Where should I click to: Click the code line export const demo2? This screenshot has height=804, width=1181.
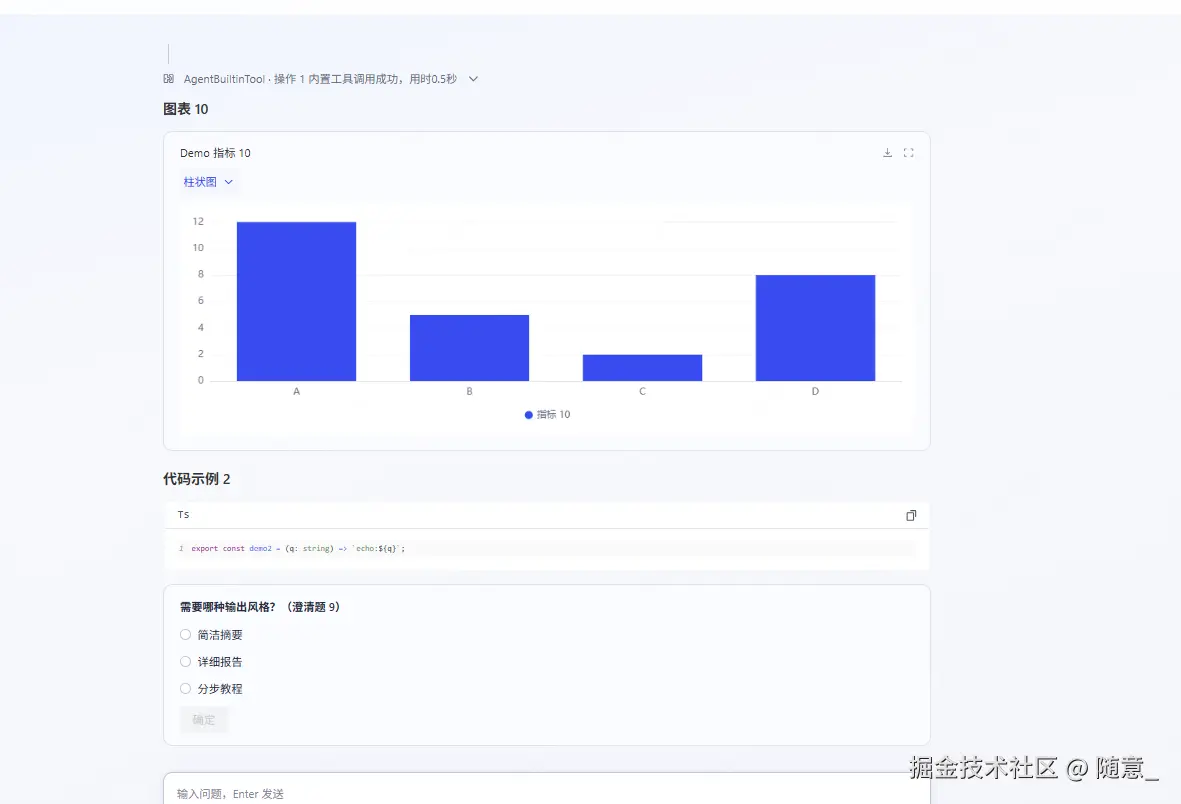tap(298, 549)
